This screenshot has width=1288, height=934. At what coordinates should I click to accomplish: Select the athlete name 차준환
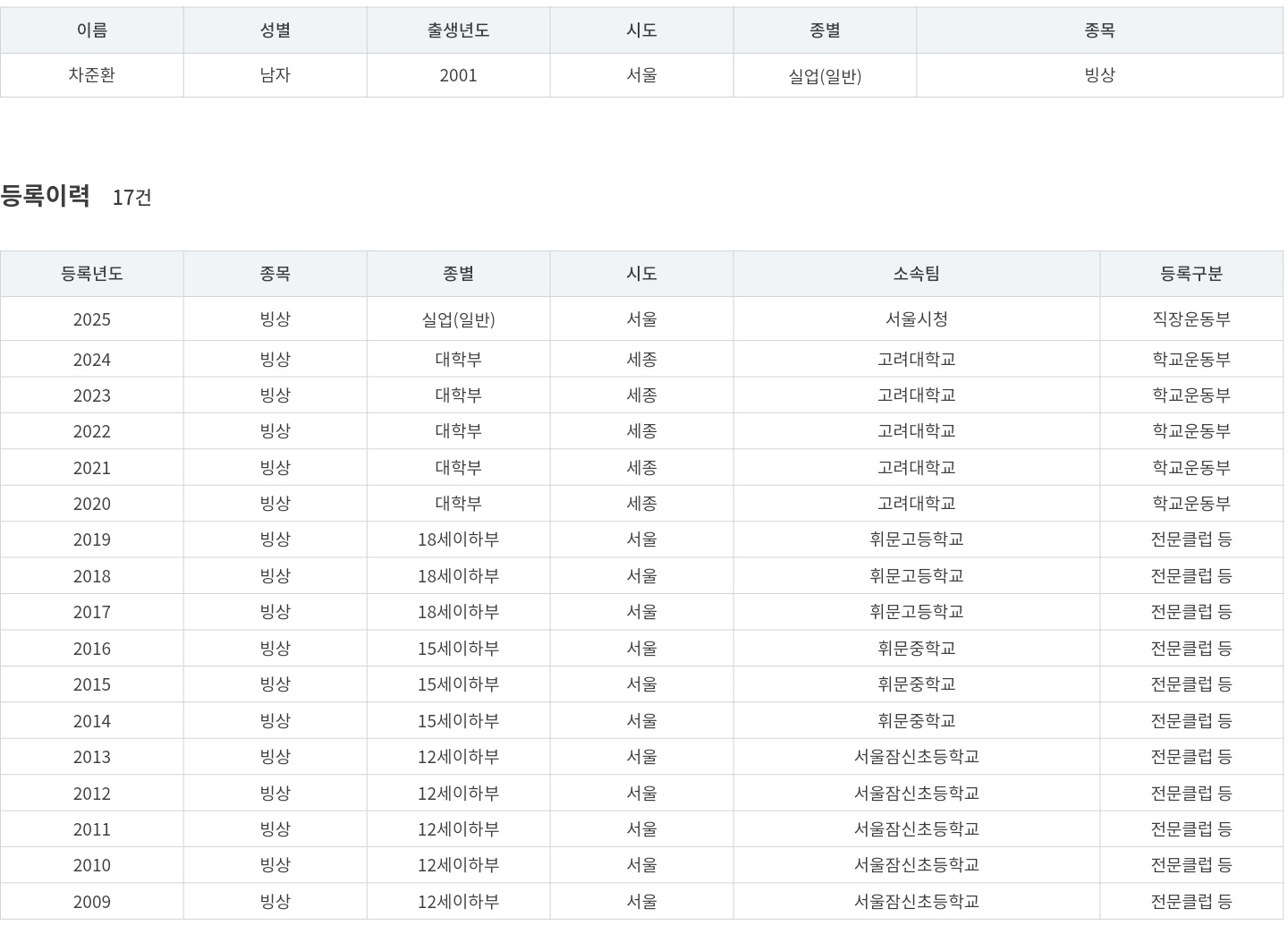click(91, 75)
